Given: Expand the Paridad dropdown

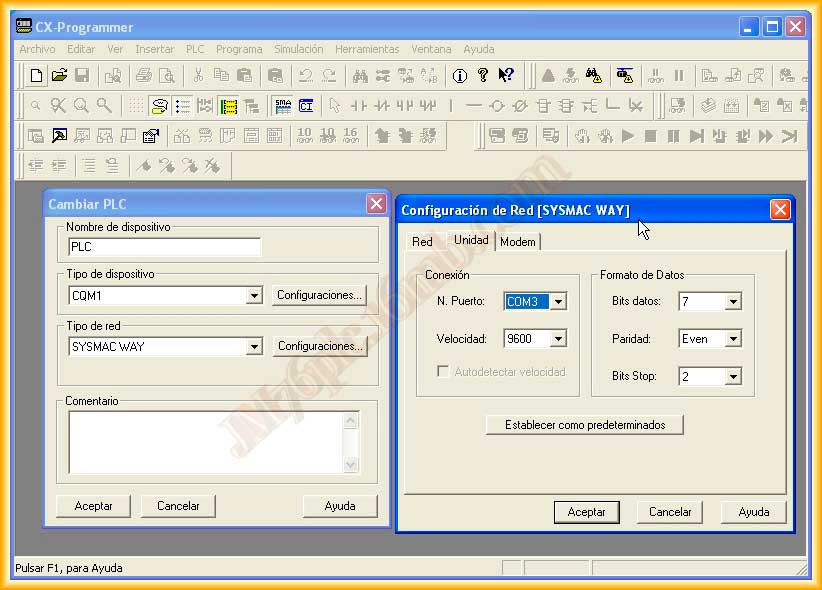Looking at the screenshot, I should [733, 339].
